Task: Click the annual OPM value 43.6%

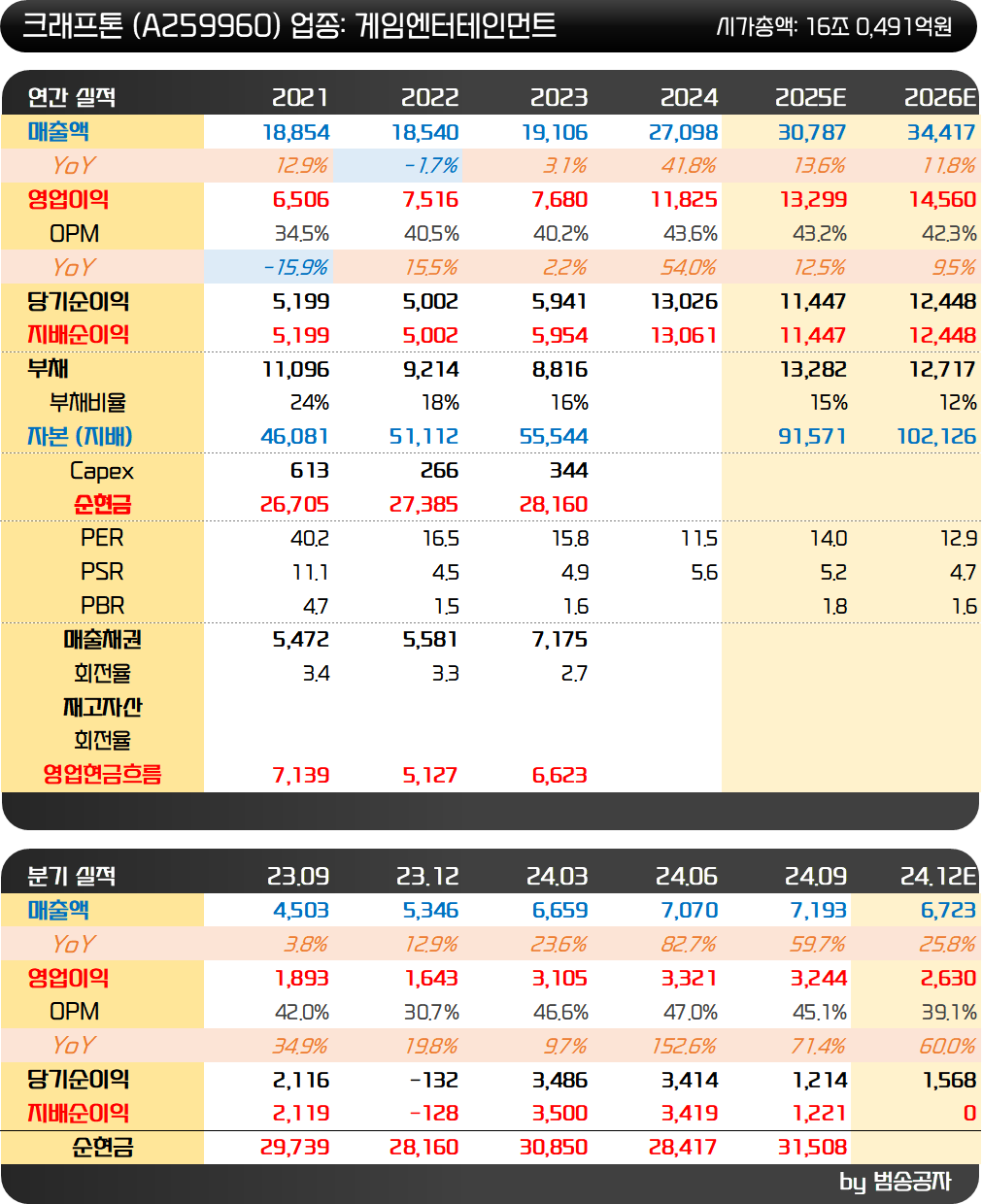Action: [691, 234]
